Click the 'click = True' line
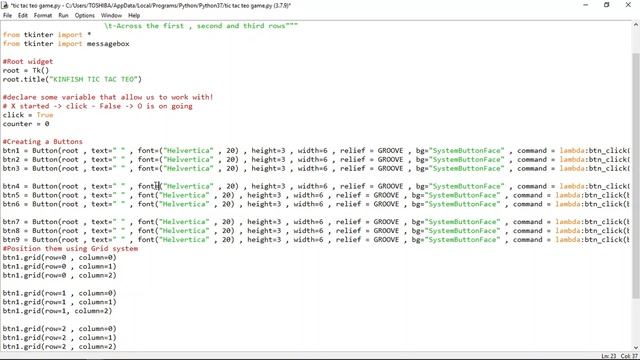Screen dimensions: 640x360 tap(28, 115)
